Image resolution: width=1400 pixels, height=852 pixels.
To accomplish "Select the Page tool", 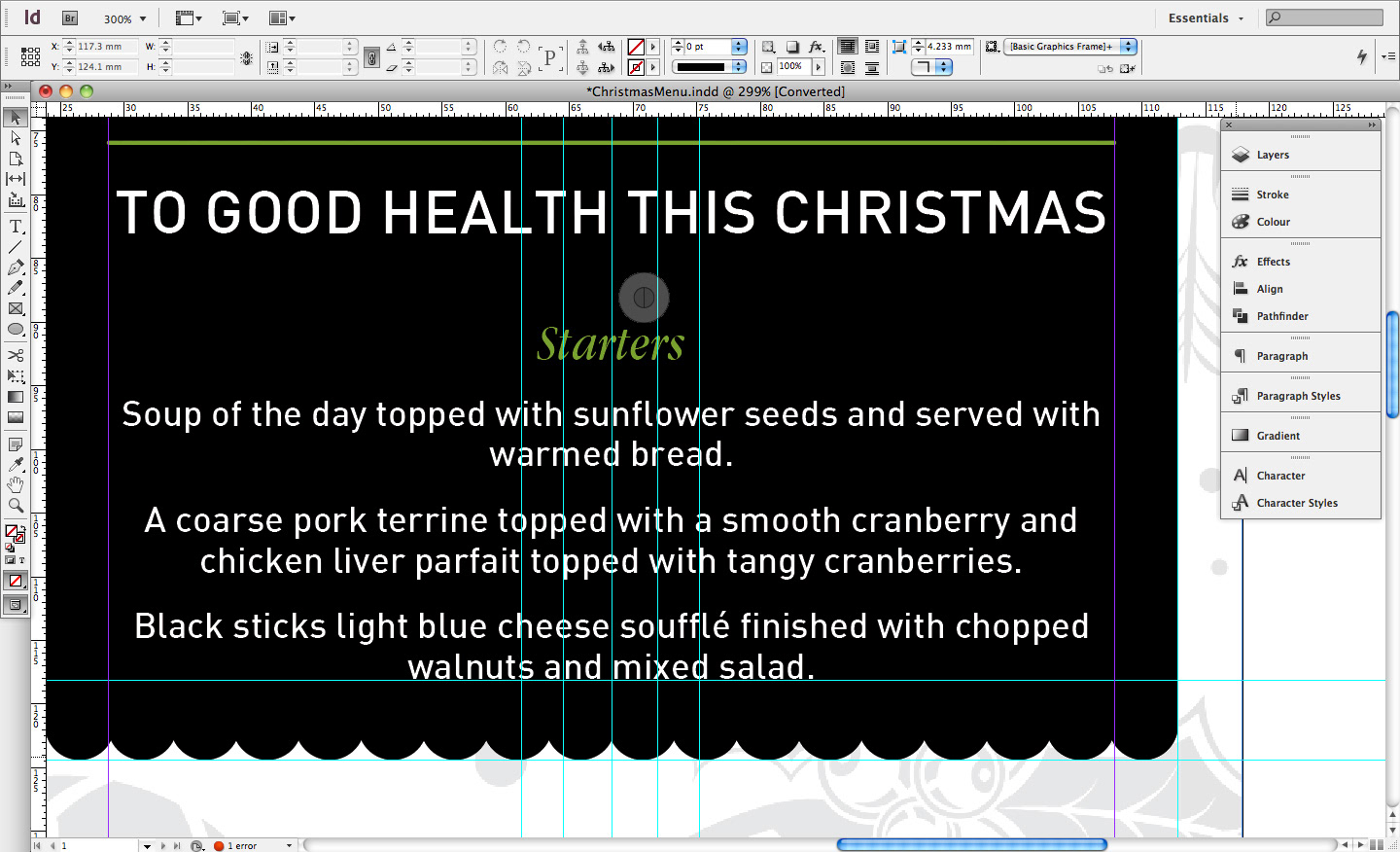I will click(16, 159).
